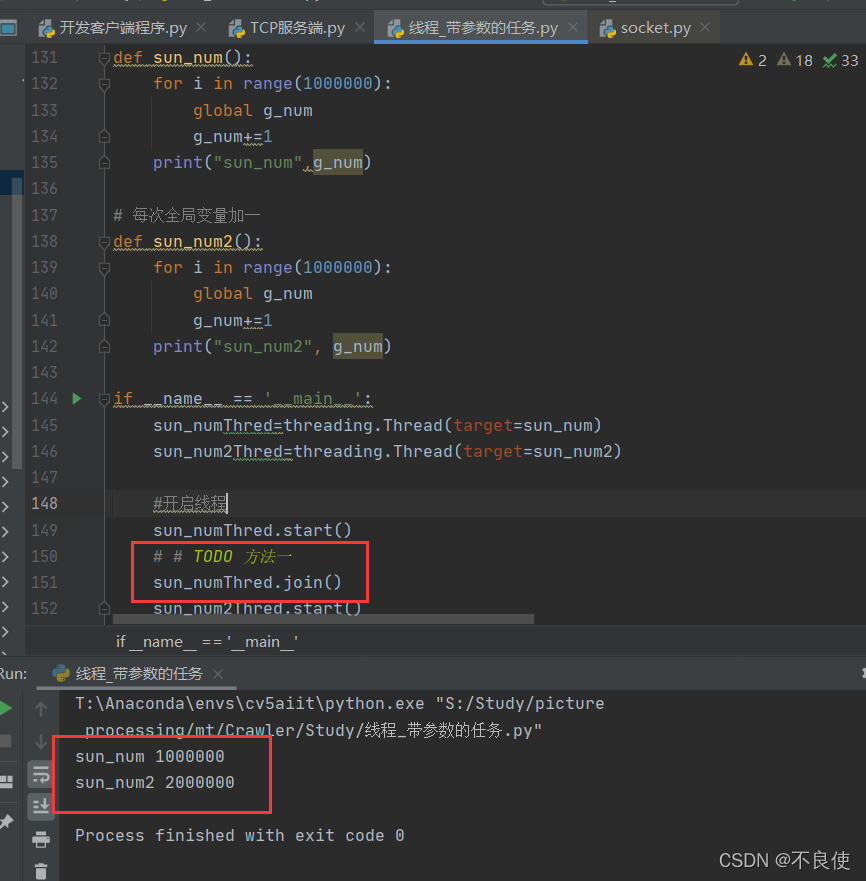Click the console output 'sun_num2 2000000'
Viewport: 866px width, 881px height.
click(155, 782)
